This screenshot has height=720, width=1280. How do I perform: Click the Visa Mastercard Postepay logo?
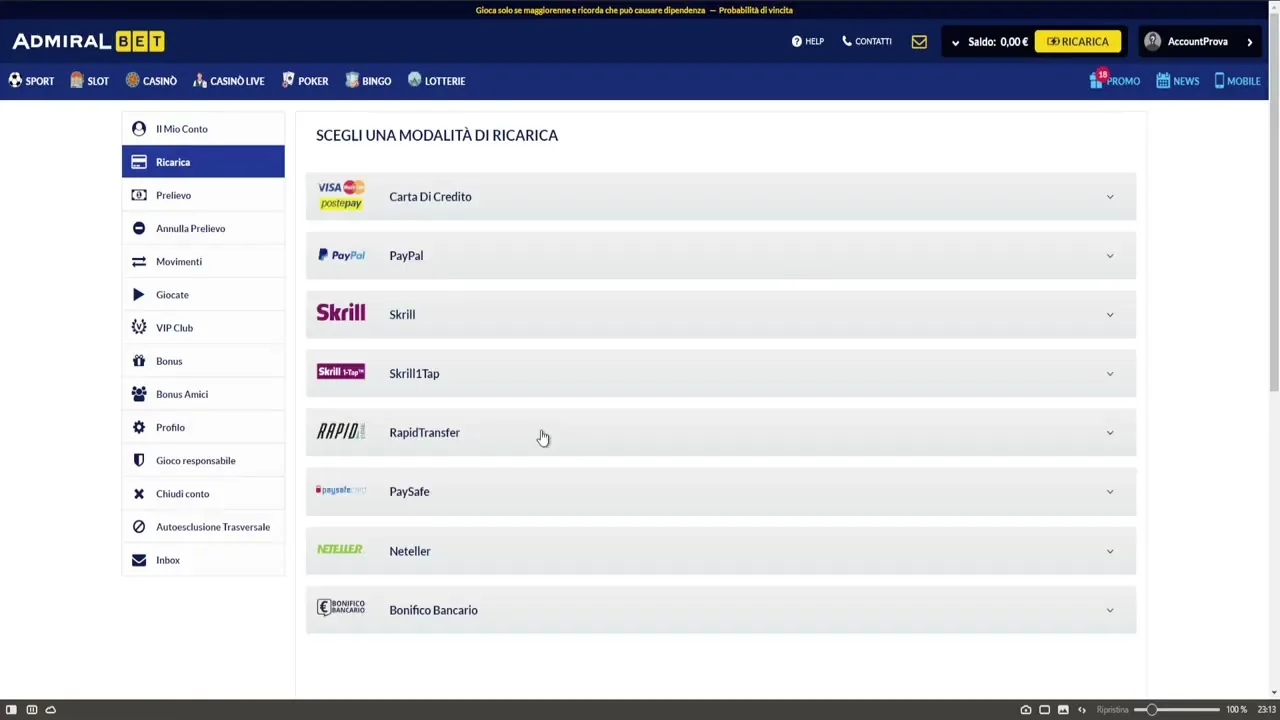click(341, 195)
